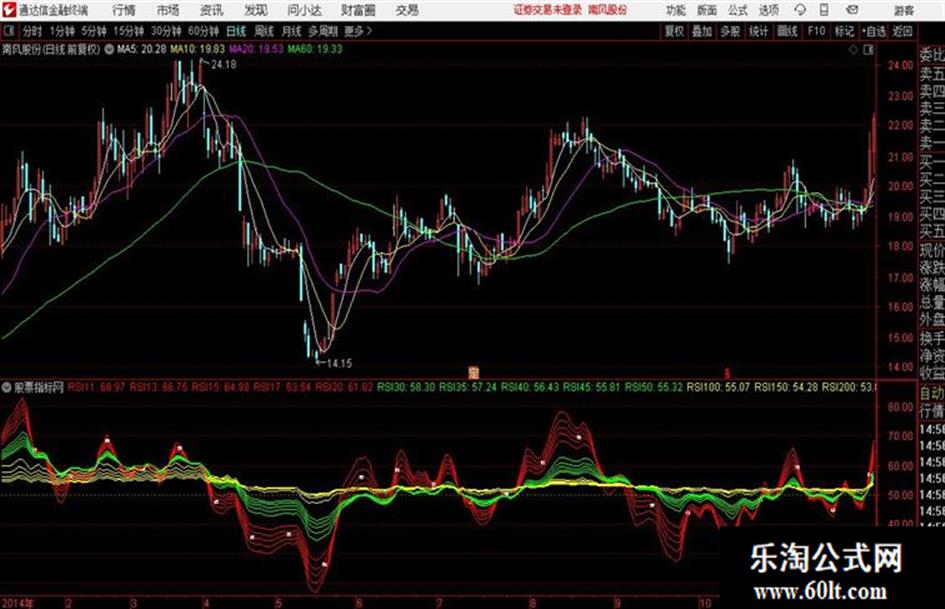Click the RSI100: 55.07 indicator value

(x=718, y=387)
